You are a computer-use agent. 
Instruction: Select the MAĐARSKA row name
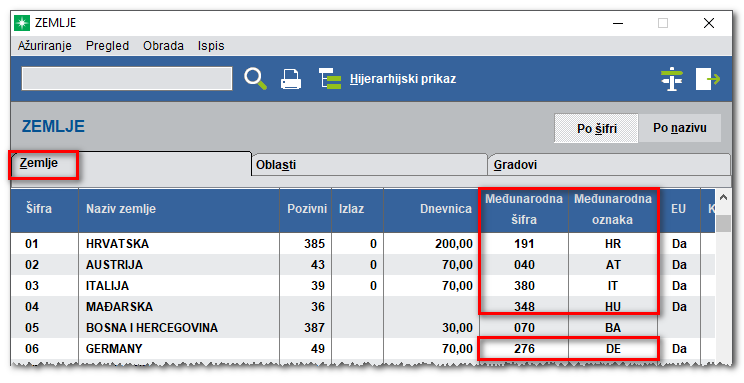point(119,307)
